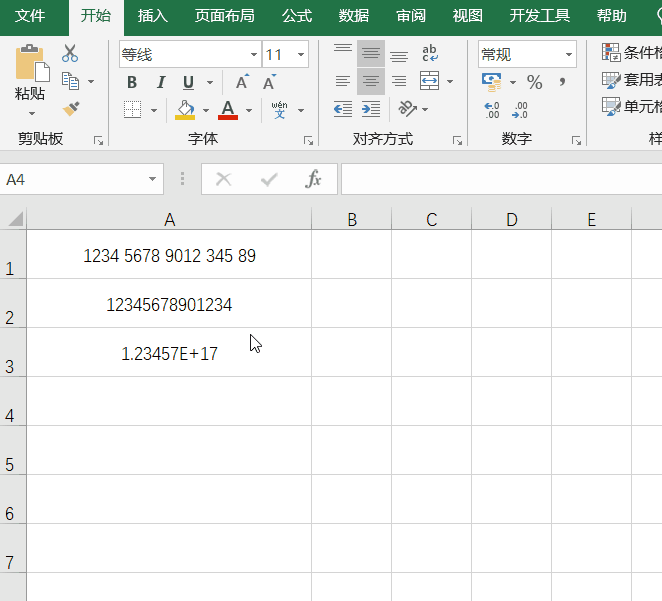This screenshot has height=601, width=662.
Task: Click the Select All corner triangle
Action: point(15,219)
